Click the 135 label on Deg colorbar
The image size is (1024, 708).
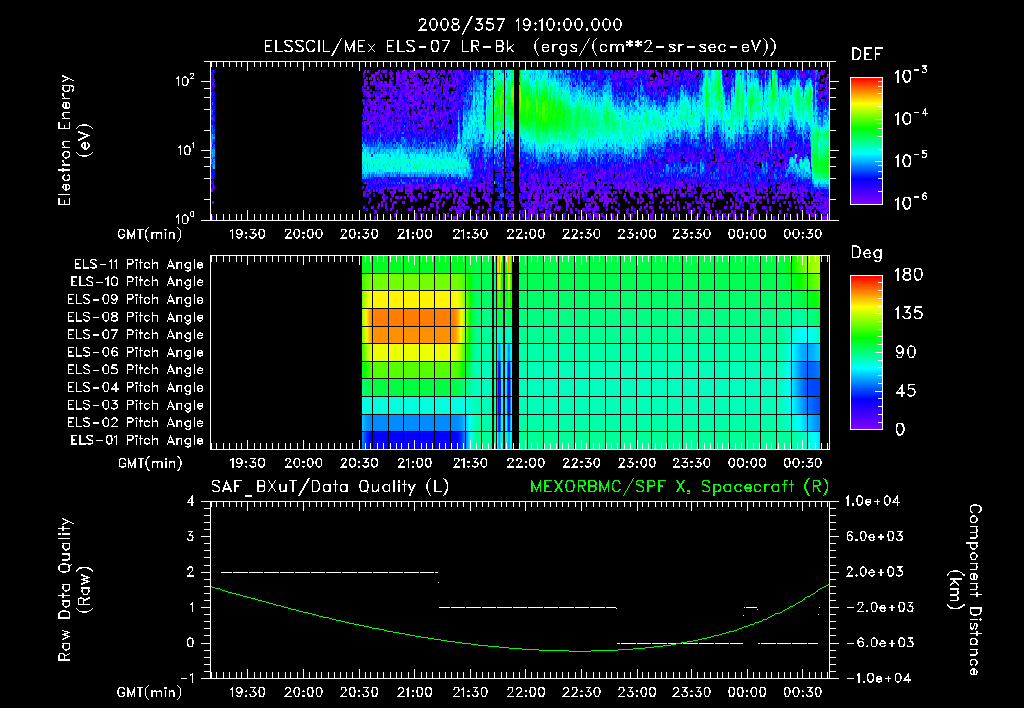coord(908,314)
